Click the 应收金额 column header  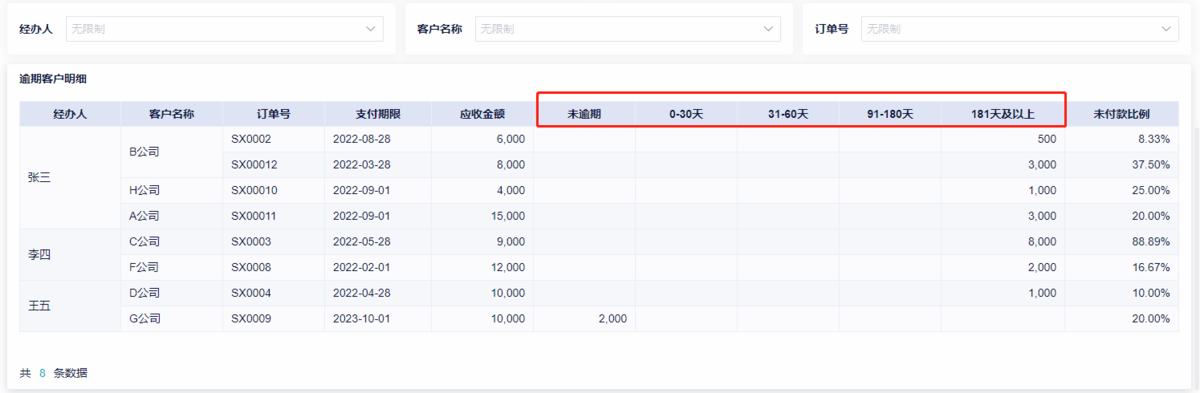click(482, 114)
